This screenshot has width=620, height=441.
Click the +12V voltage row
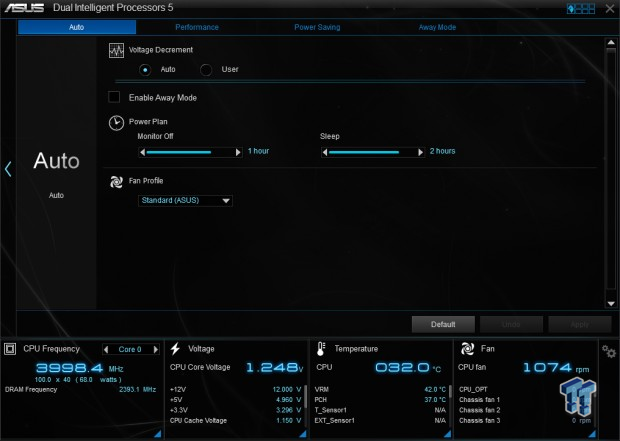click(236, 390)
